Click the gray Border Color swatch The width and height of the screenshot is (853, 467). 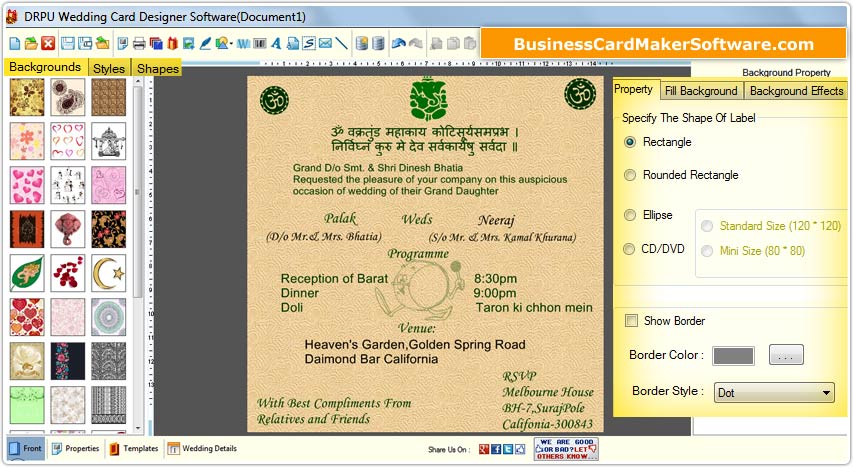point(733,356)
